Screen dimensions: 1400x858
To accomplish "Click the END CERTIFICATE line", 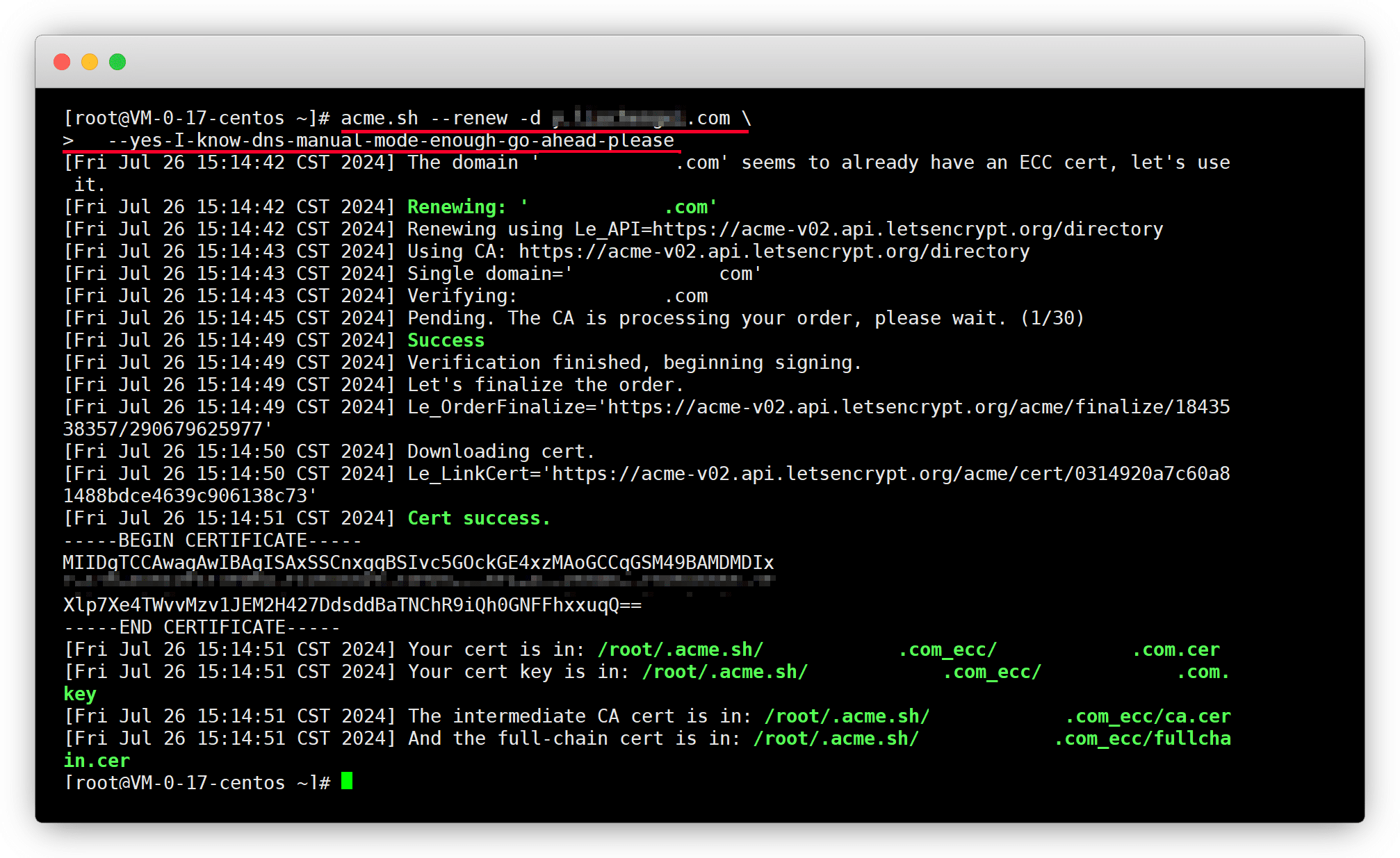I will (202, 627).
